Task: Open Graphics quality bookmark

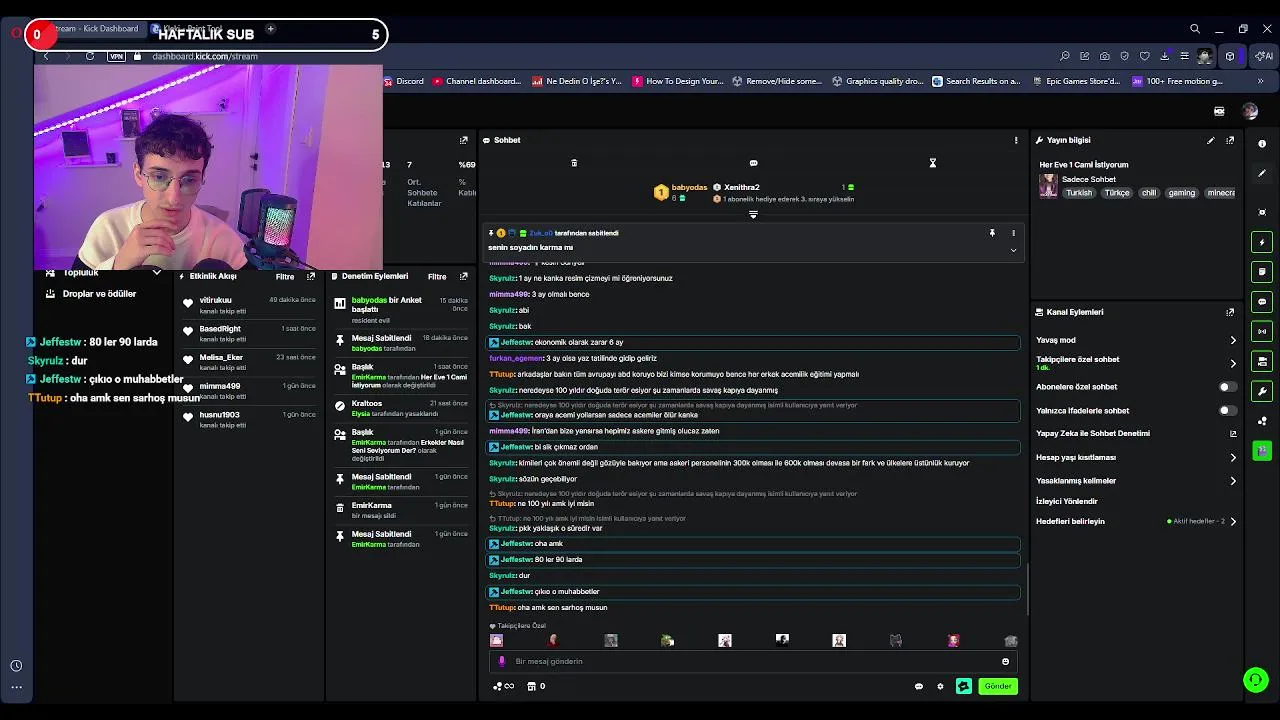Action: click(878, 81)
